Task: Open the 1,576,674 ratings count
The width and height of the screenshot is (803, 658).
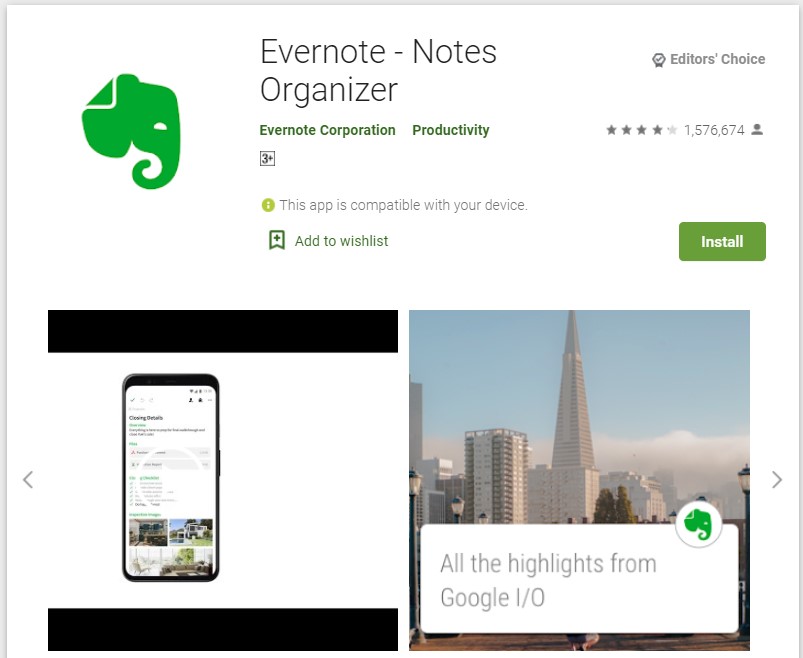Action: click(714, 130)
